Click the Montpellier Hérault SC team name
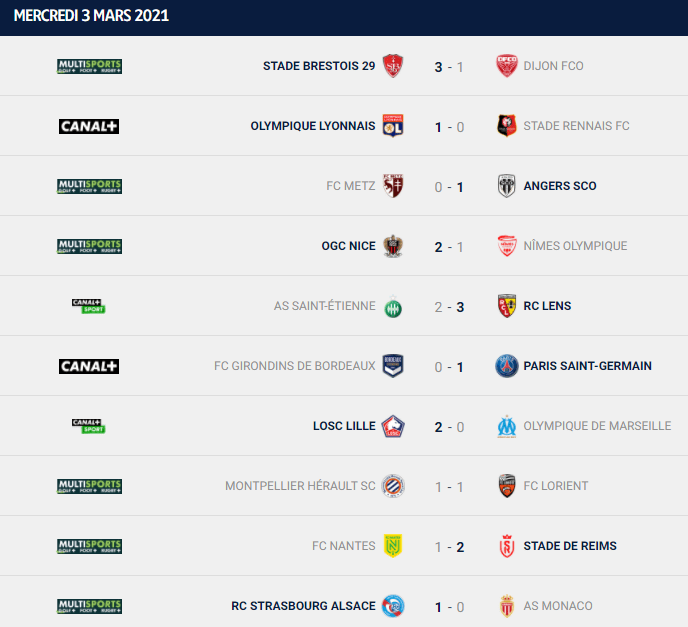This screenshot has height=627, width=688. coord(300,486)
